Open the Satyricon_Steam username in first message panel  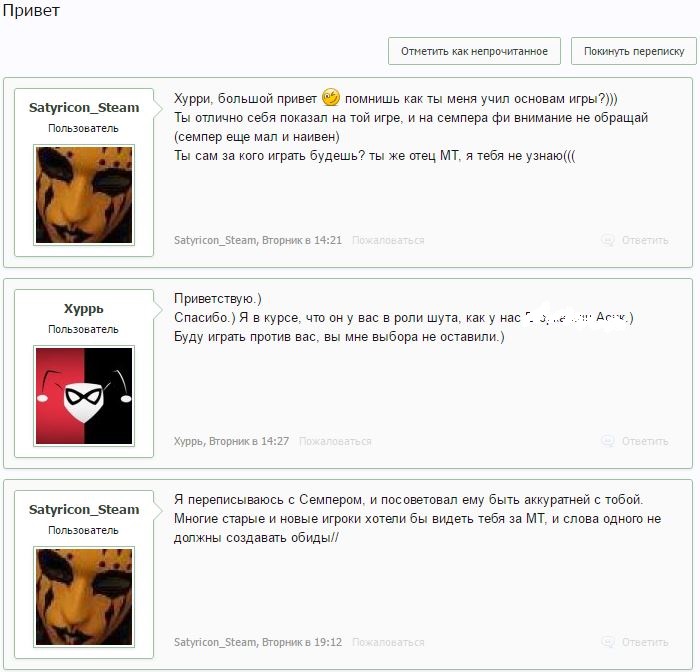click(84, 108)
